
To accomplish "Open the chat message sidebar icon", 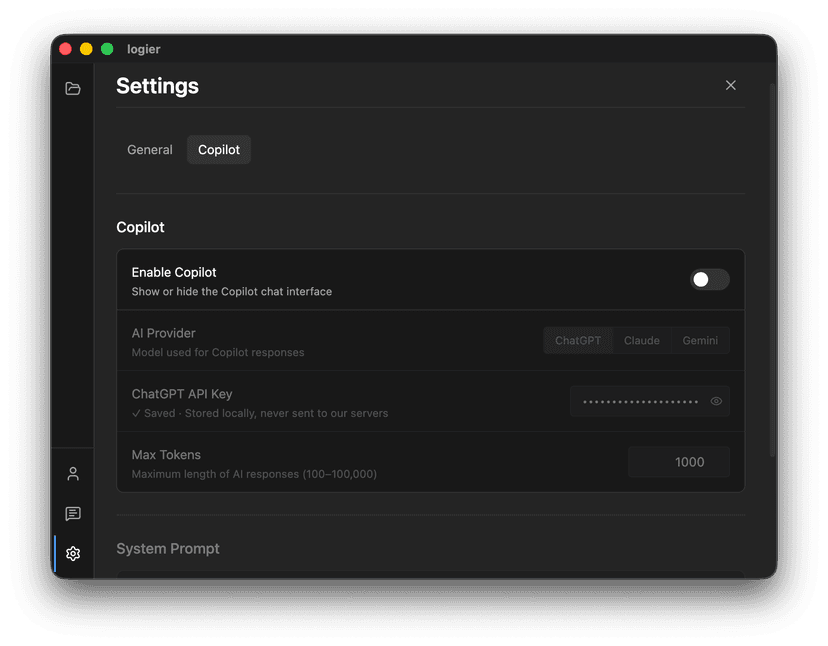I will tap(73, 513).
